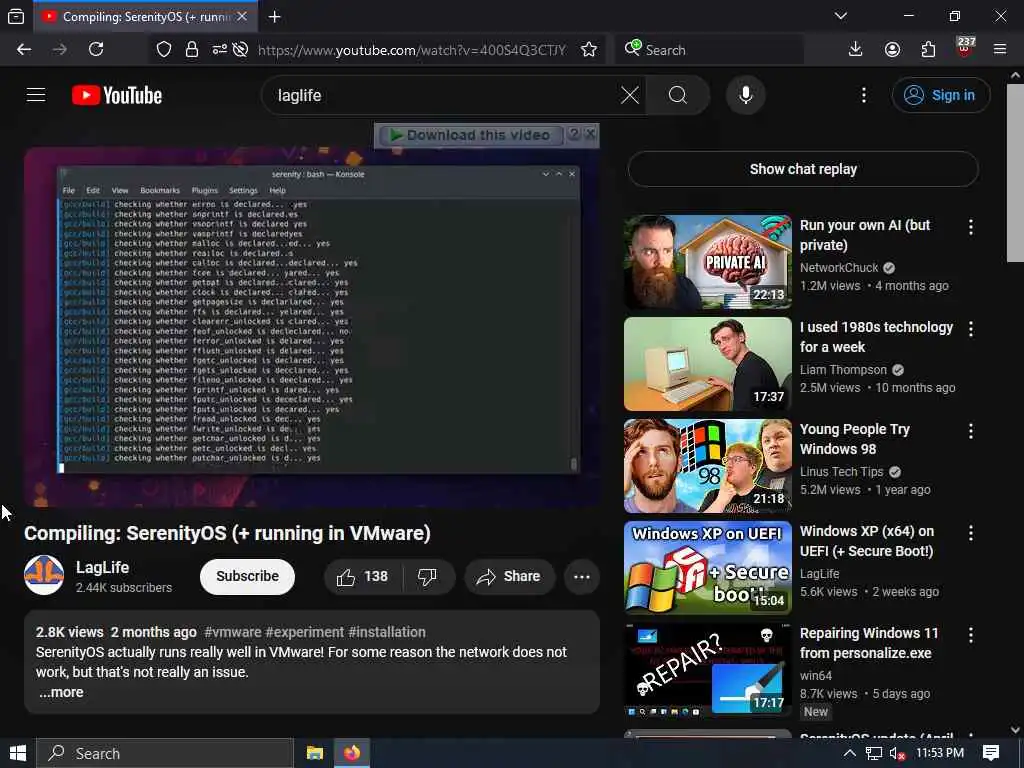Open File Explorer from the taskbar
This screenshot has width=1024, height=768.
pos(315,753)
